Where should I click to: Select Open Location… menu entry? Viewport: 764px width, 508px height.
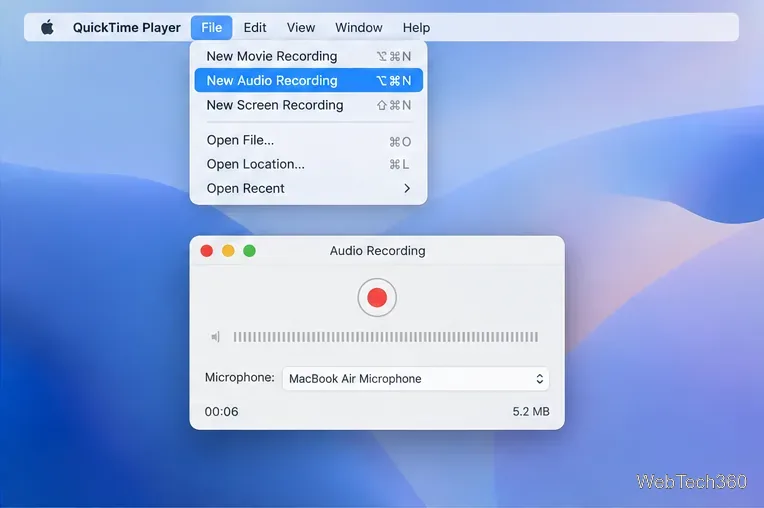pos(308,164)
